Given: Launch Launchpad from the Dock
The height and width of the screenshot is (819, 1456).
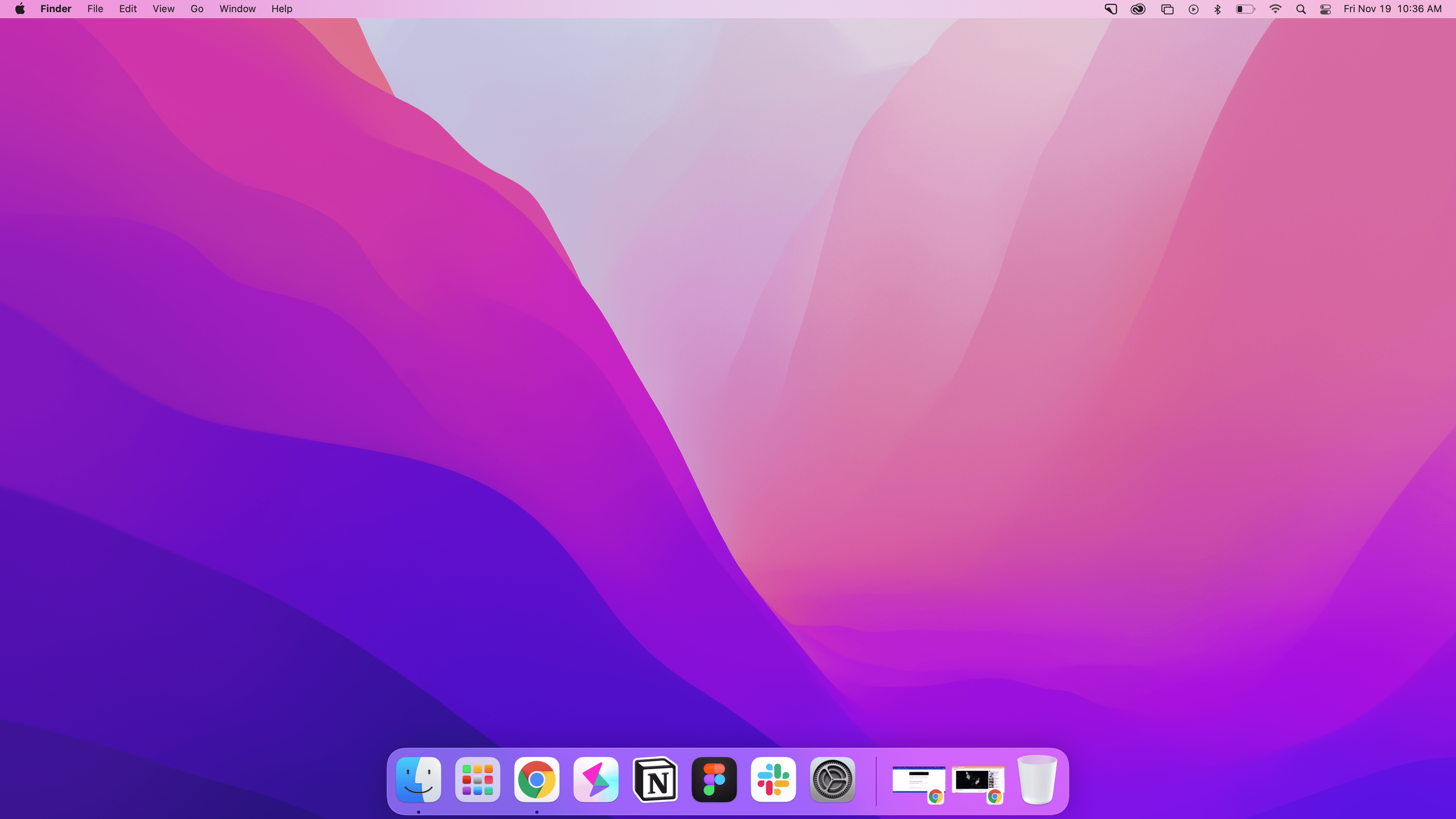Looking at the screenshot, I should pyautogui.click(x=478, y=780).
